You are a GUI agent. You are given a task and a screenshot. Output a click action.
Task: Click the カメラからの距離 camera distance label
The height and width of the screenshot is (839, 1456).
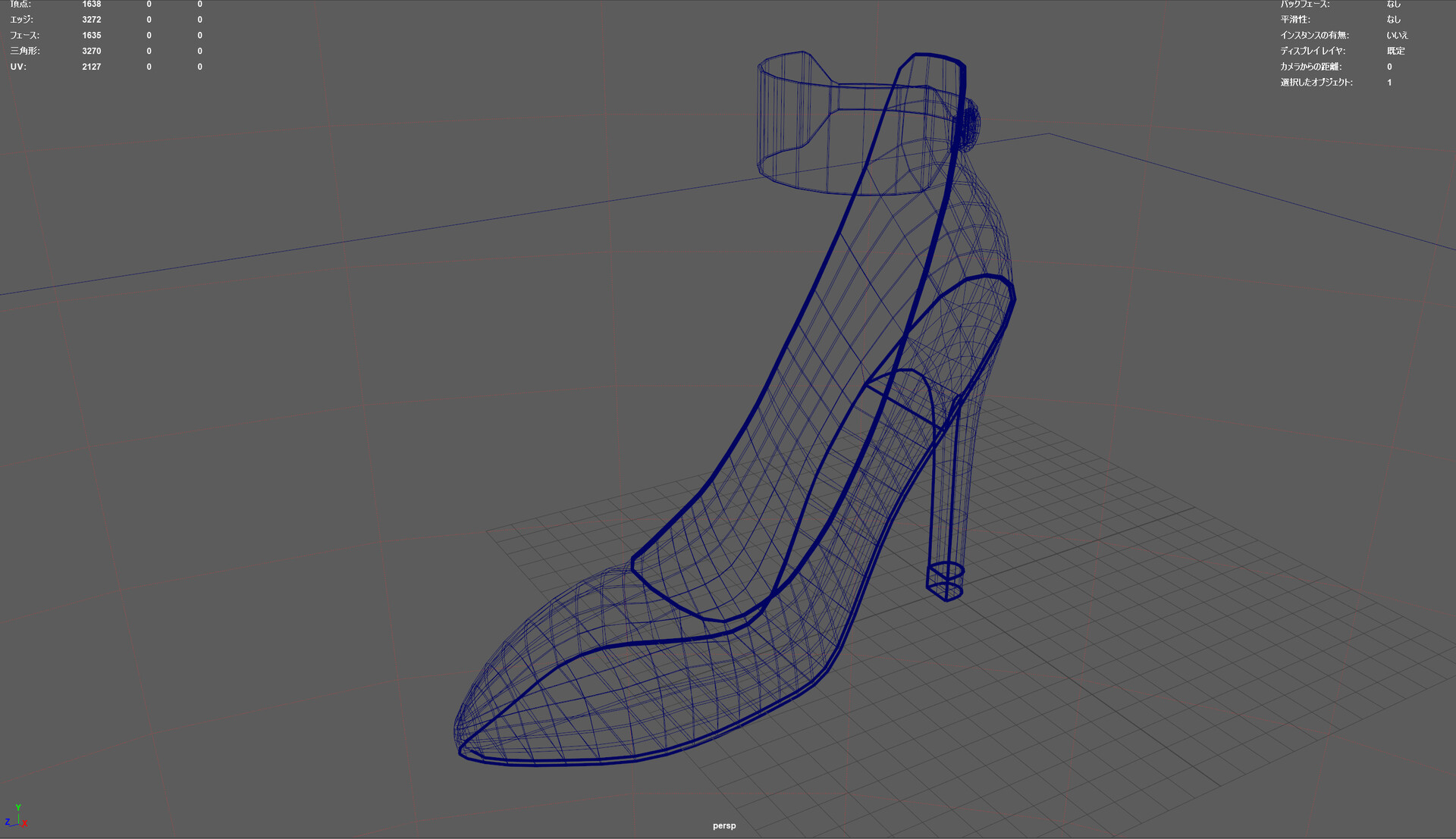(1310, 67)
